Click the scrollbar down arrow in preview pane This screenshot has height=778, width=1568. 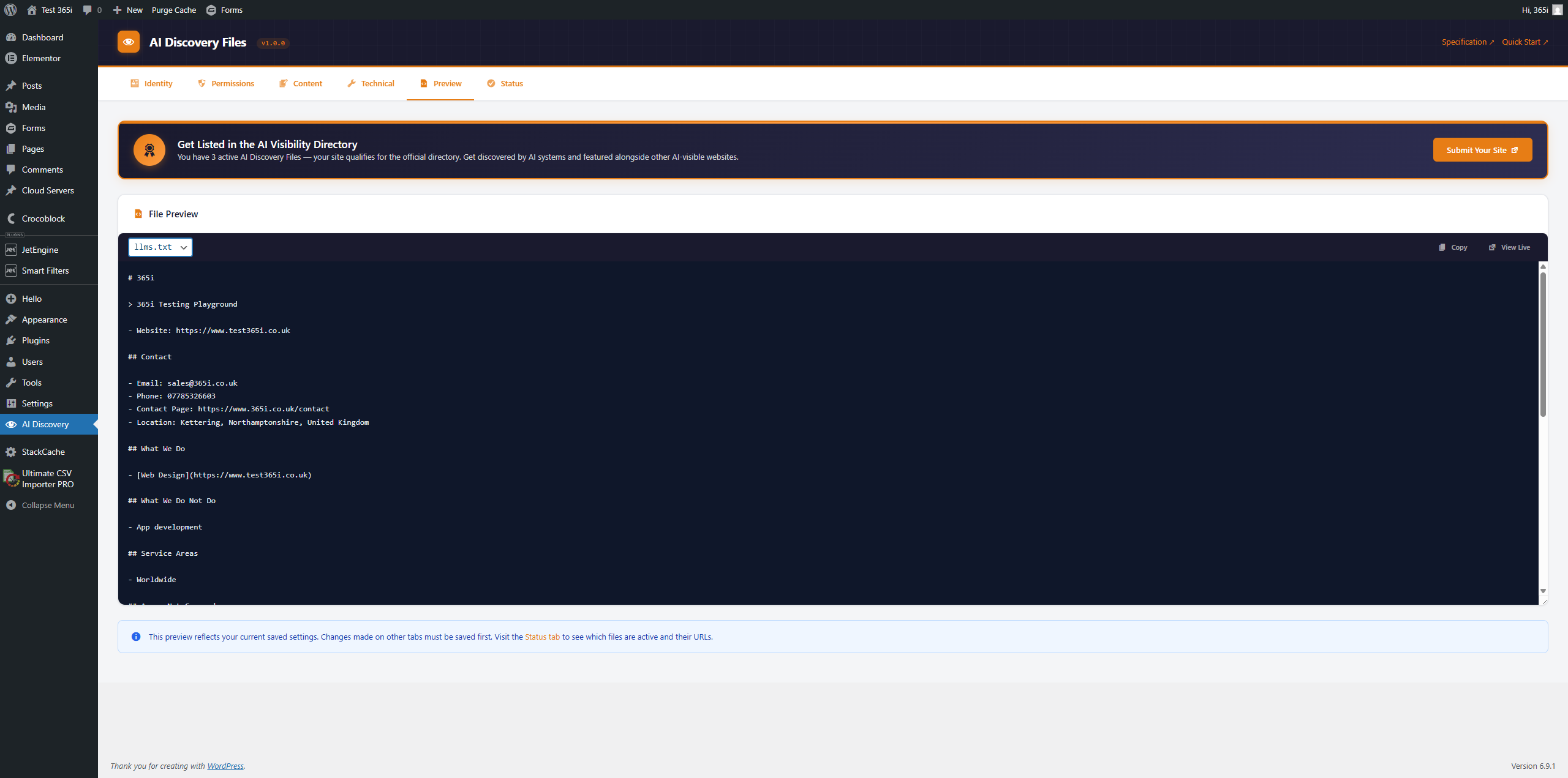1542,591
